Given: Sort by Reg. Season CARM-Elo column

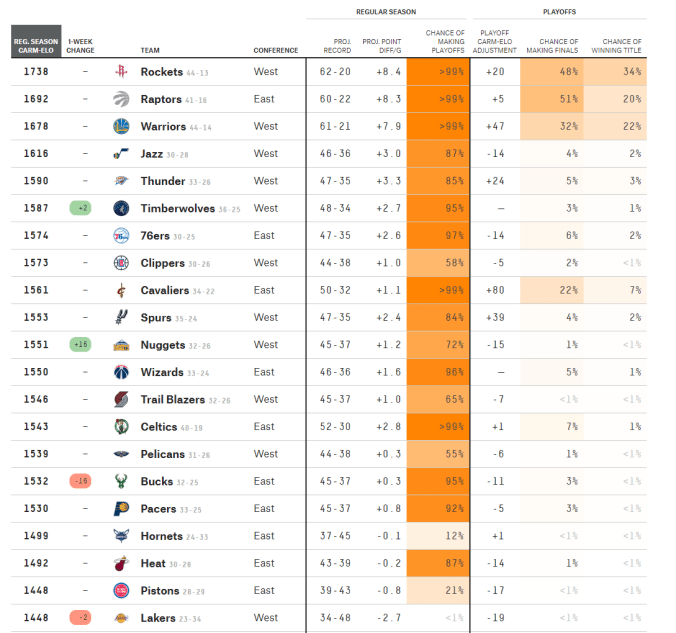Looking at the screenshot, I should 35,45.
